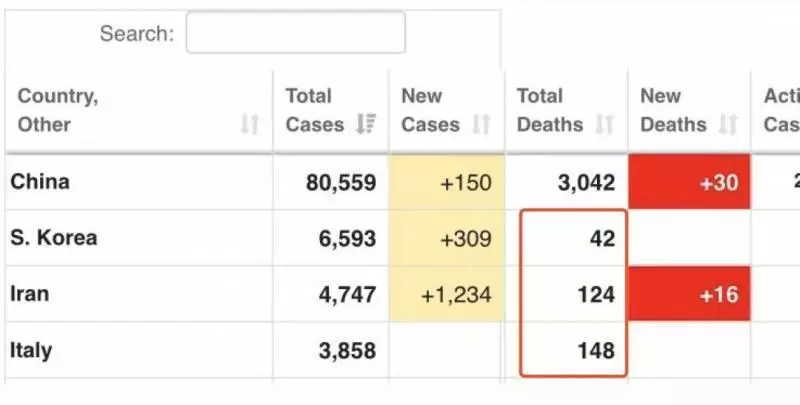Select China total cases 80,559 cell
The image size is (800, 405).
pyautogui.click(x=331, y=182)
